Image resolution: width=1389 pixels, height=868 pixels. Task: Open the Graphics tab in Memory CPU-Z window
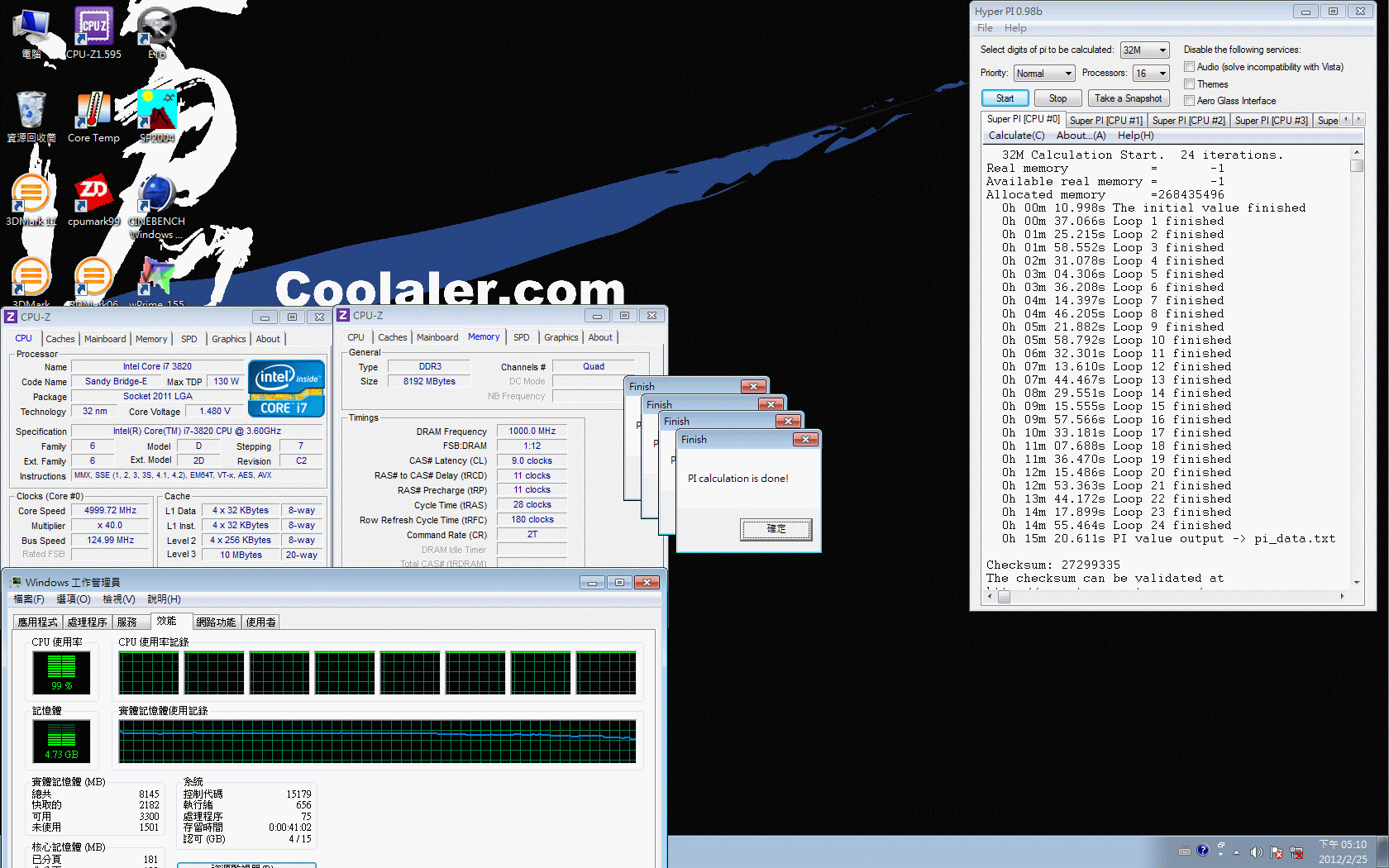tap(561, 337)
